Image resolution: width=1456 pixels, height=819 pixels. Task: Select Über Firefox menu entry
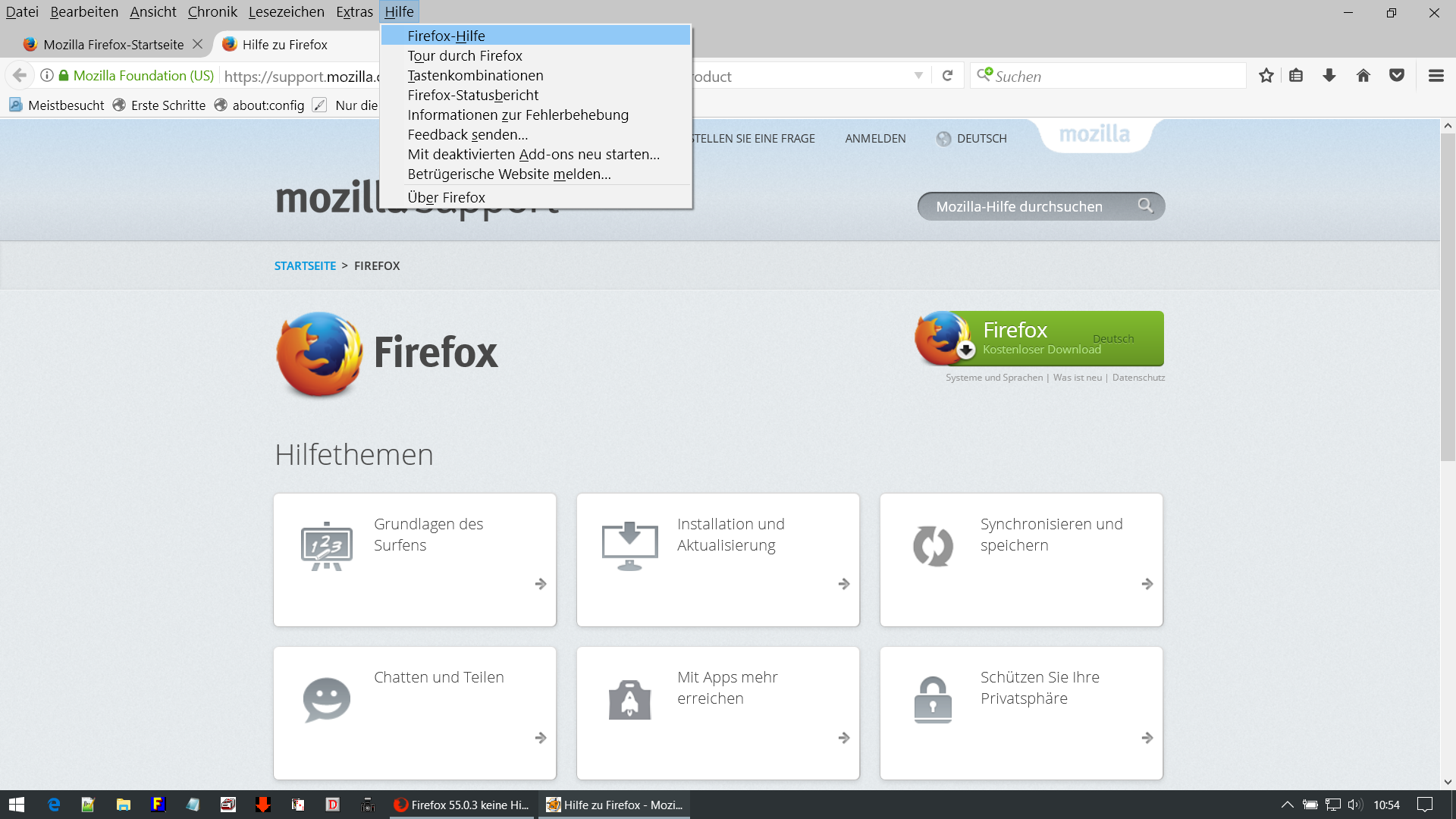point(446,198)
